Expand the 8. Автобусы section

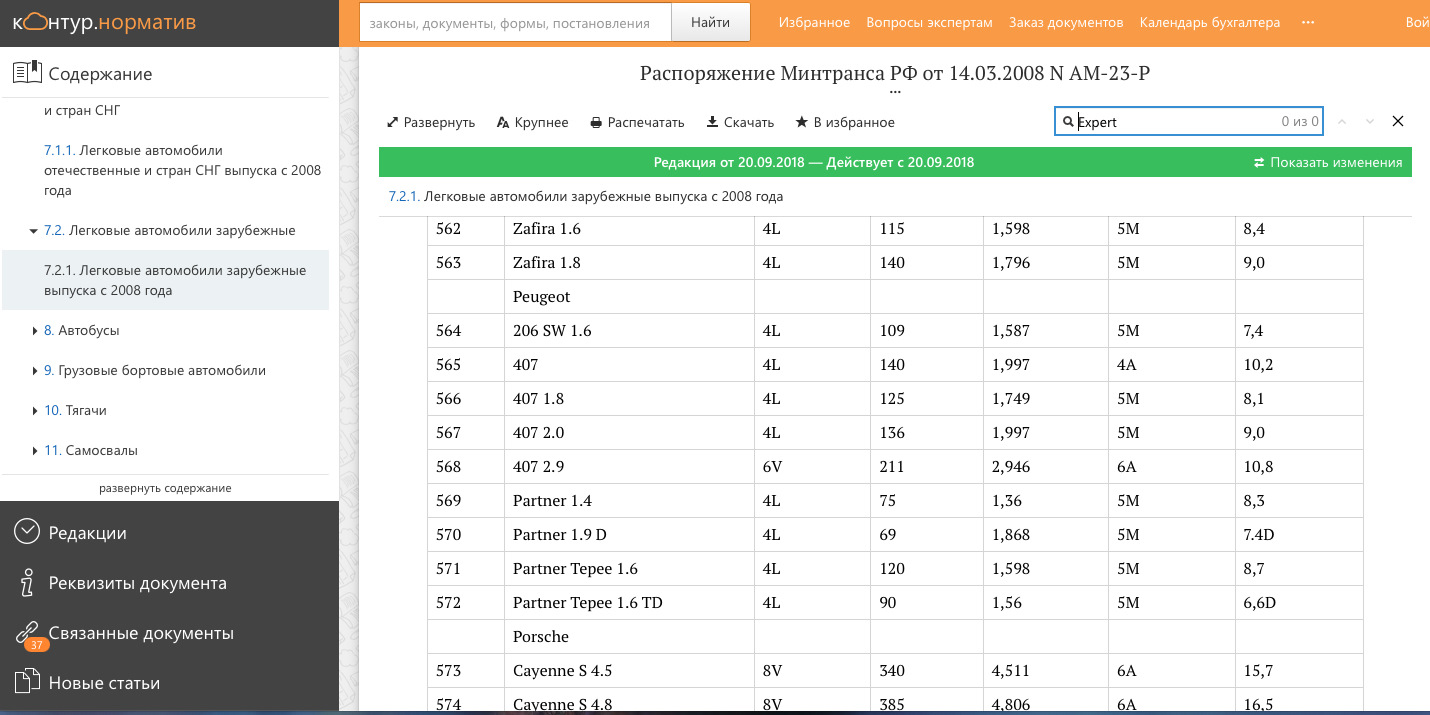tap(36, 330)
